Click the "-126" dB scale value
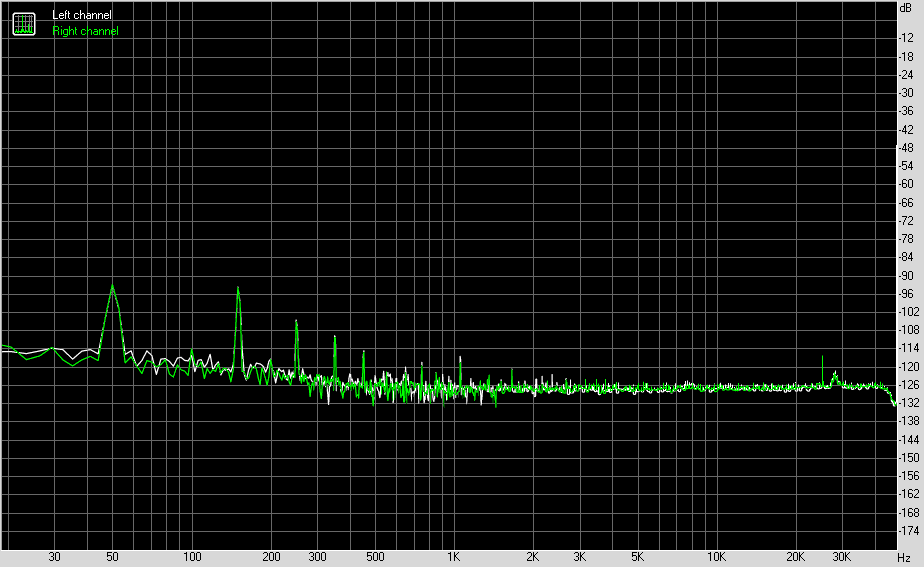924x567 pixels. (x=908, y=385)
